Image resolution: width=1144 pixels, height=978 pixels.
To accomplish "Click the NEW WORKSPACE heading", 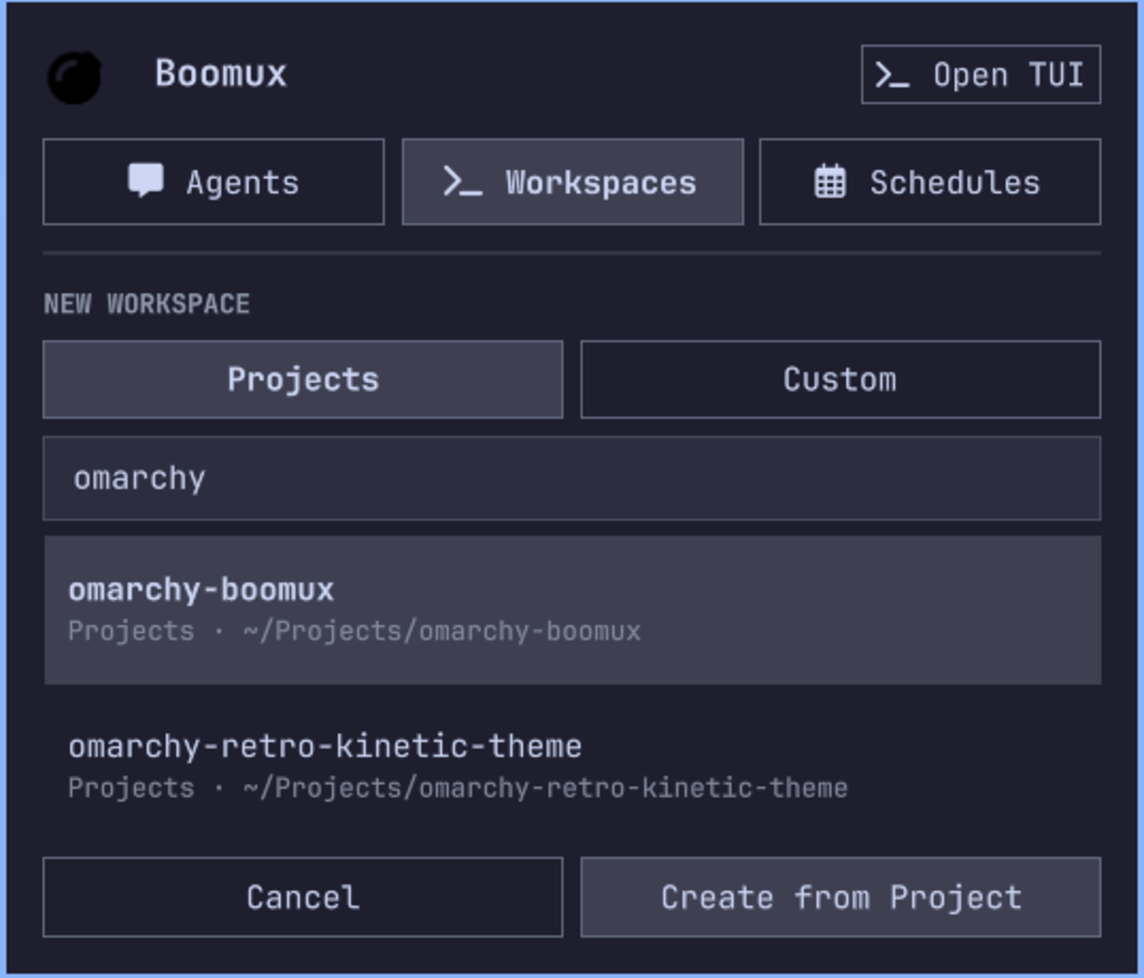I will (147, 304).
